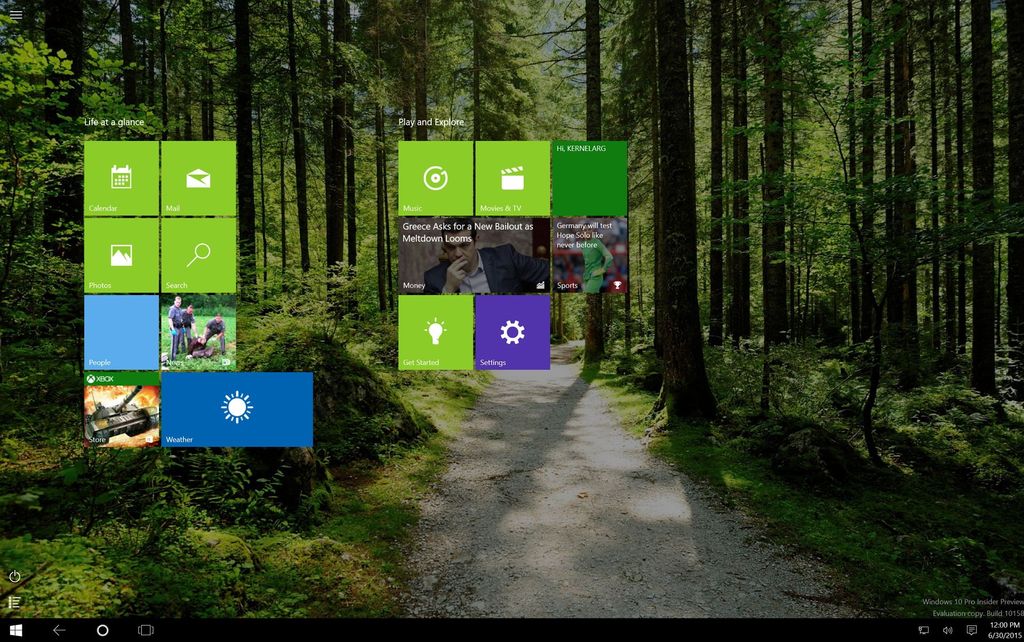Open the hamburger menu at top left
This screenshot has height=642, width=1024.
pyautogui.click(x=14, y=15)
